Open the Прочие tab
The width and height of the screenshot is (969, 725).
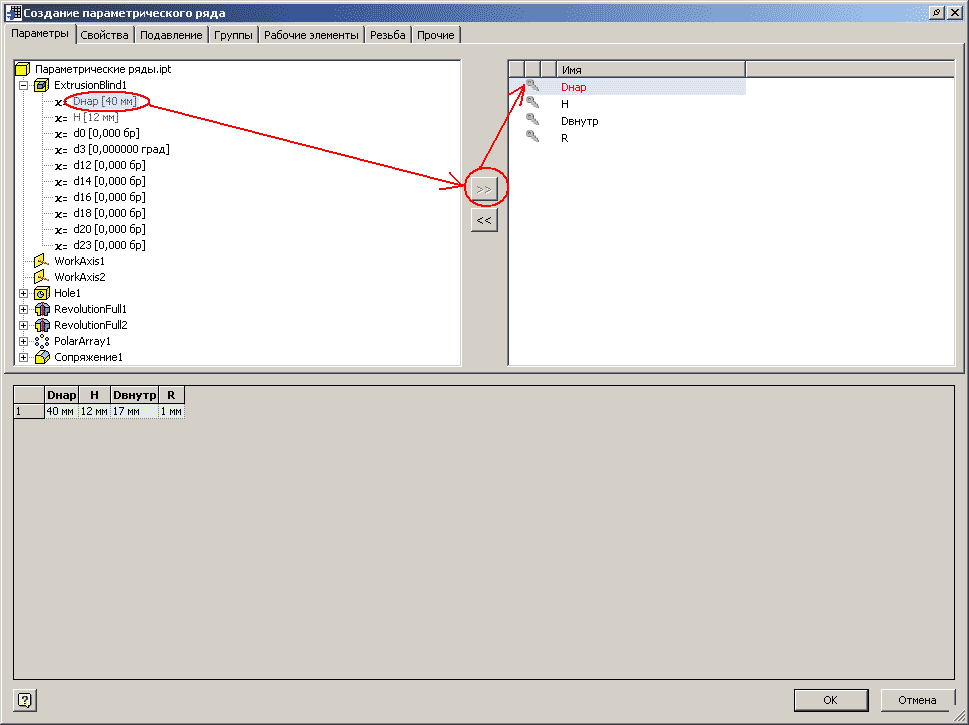pyautogui.click(x=436, y=35)
